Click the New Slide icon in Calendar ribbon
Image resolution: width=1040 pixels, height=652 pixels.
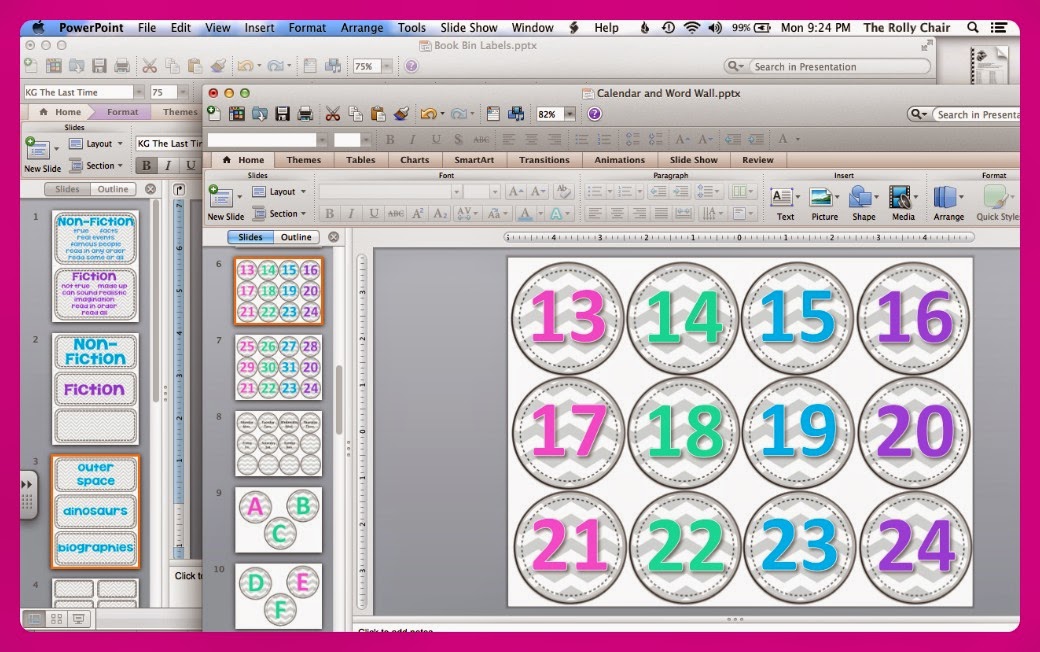tap(221, 196)
